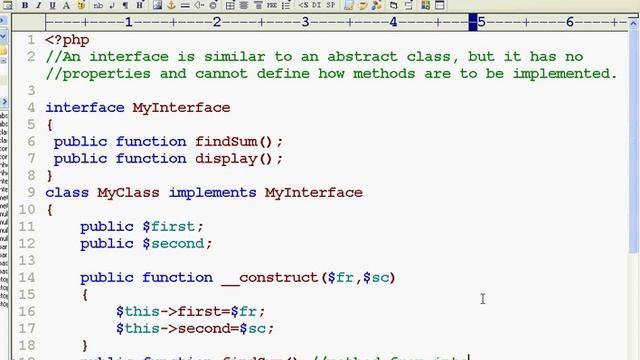
Task: Insert non-breaking space via 'nb' icon
Action: 98,5
